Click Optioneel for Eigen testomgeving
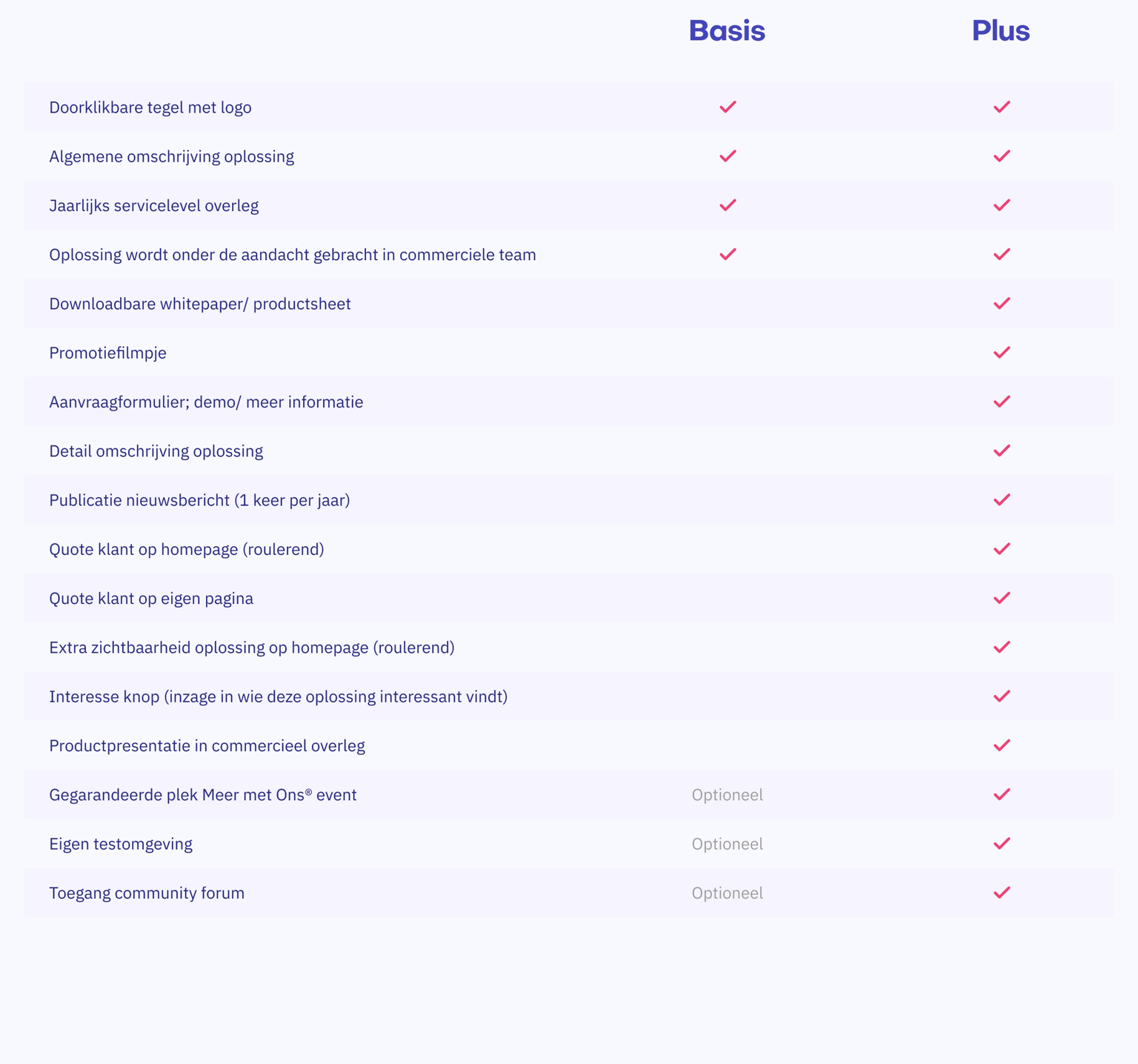The width and height of the screenshot is (1138, 1064). (727, 844)
